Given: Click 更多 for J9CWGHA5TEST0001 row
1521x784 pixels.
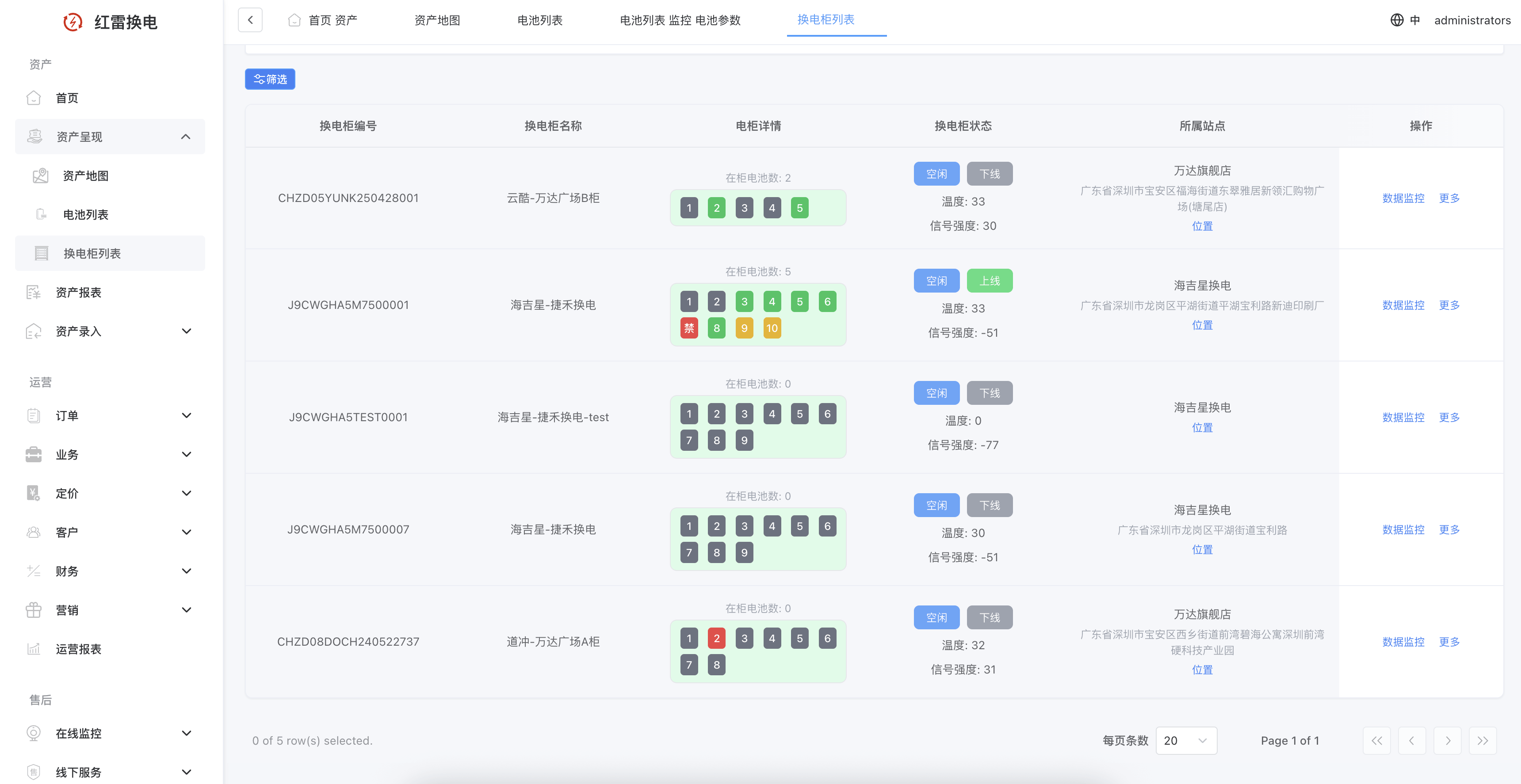Looking at the screenshot, I should pos(1449,417).
